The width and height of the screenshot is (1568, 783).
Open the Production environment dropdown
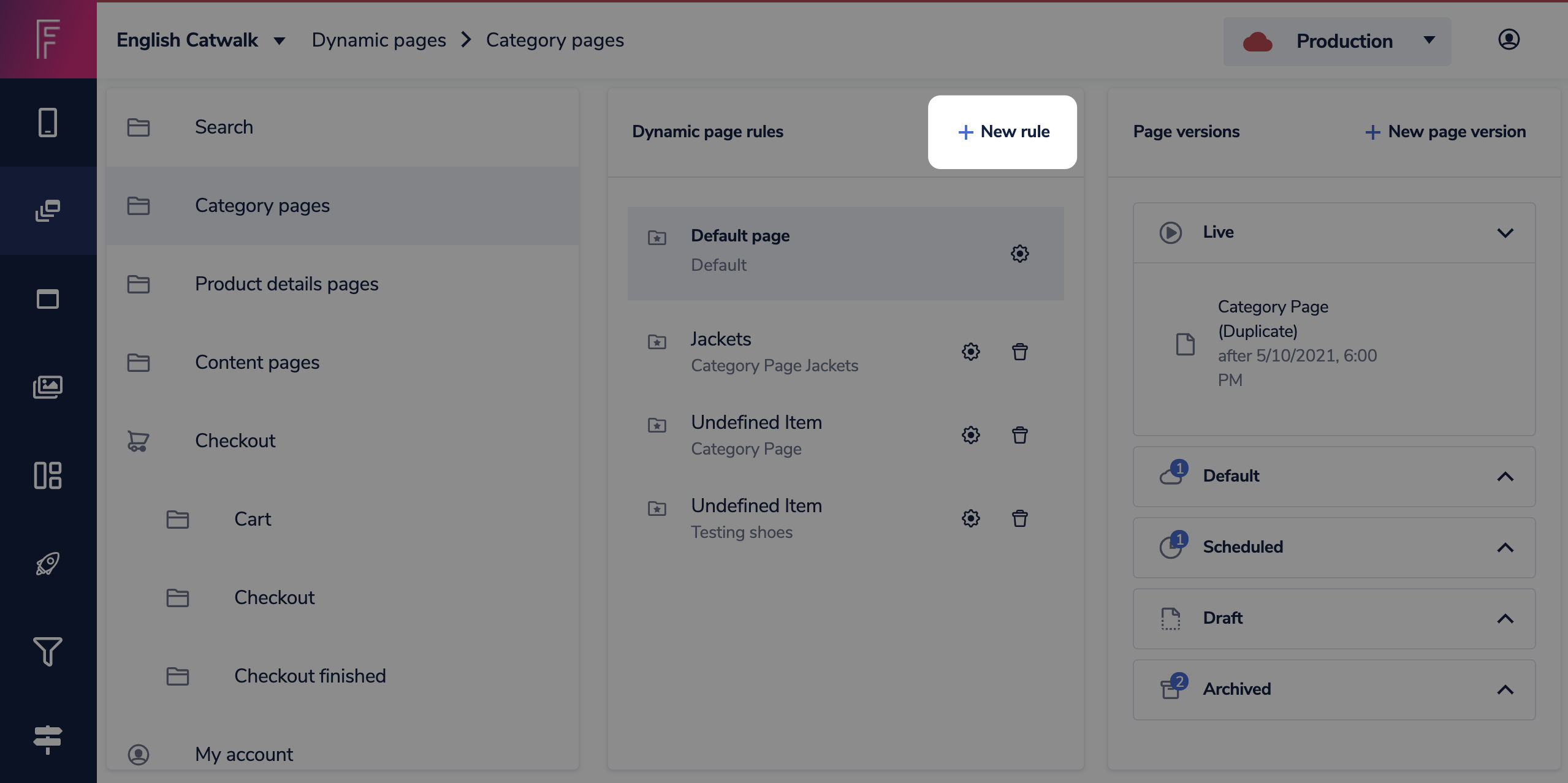tap(1337, 41)
